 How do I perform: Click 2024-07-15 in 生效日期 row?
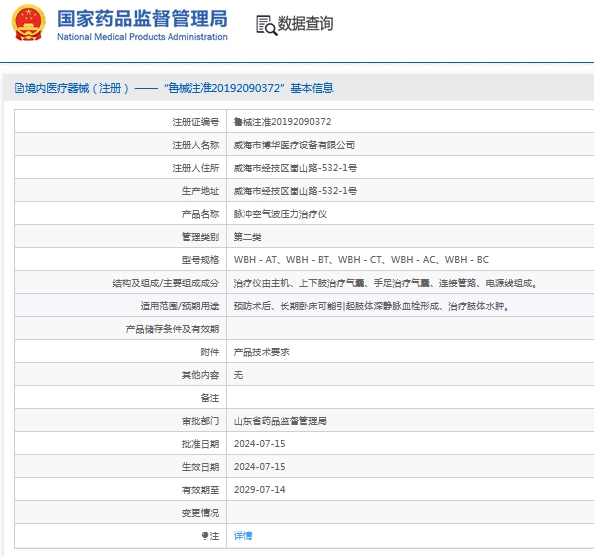(259, 467)
